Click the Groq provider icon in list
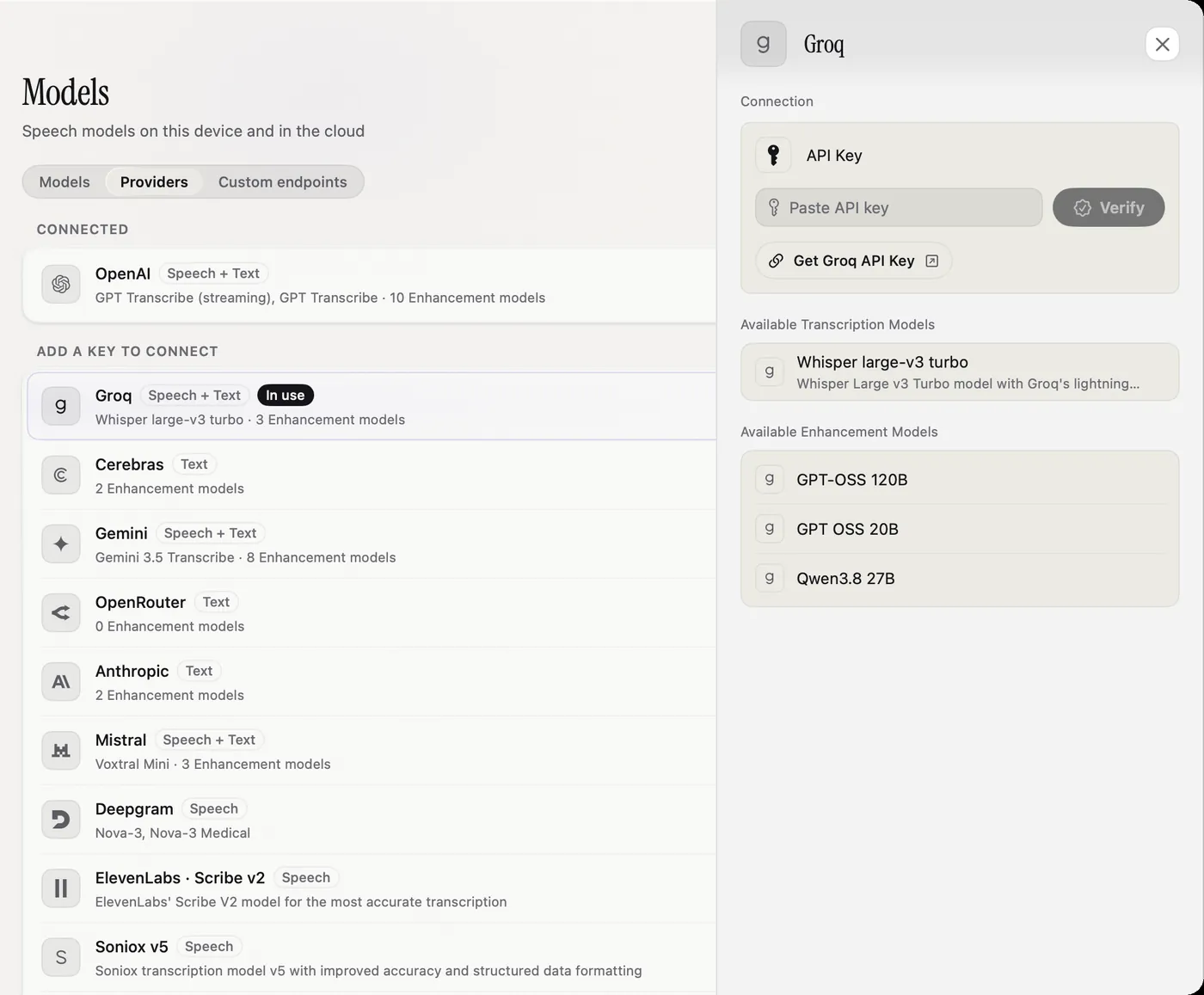 point(60,406)
